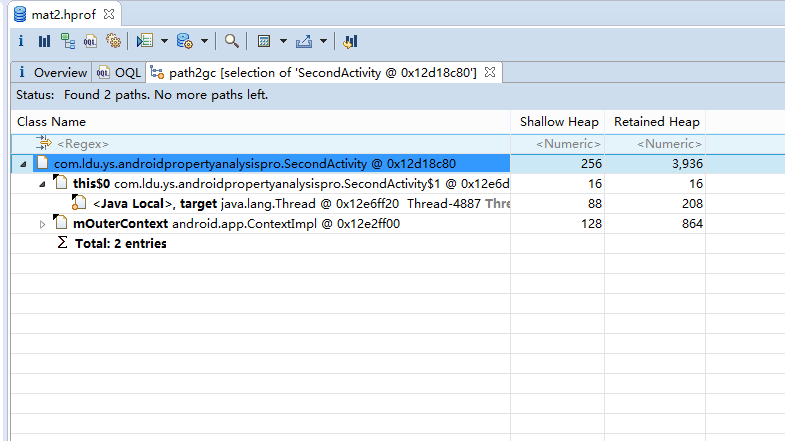The height and width of the screenshot is (441, 785).
Task: Open the Overview info icon in toolbar
Action: (21, 41)
